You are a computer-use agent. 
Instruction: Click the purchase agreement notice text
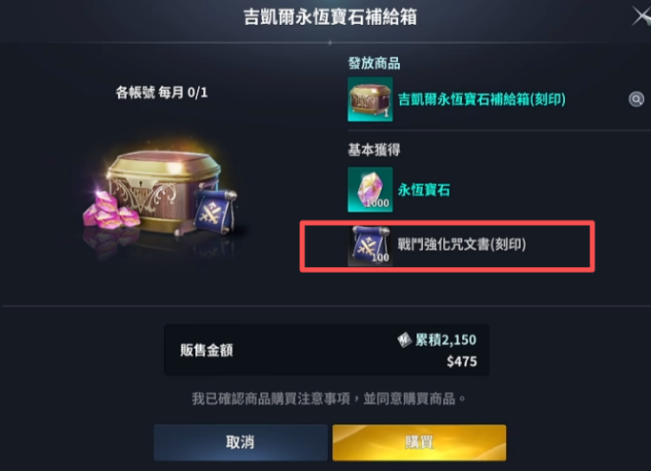click(328, 399)
